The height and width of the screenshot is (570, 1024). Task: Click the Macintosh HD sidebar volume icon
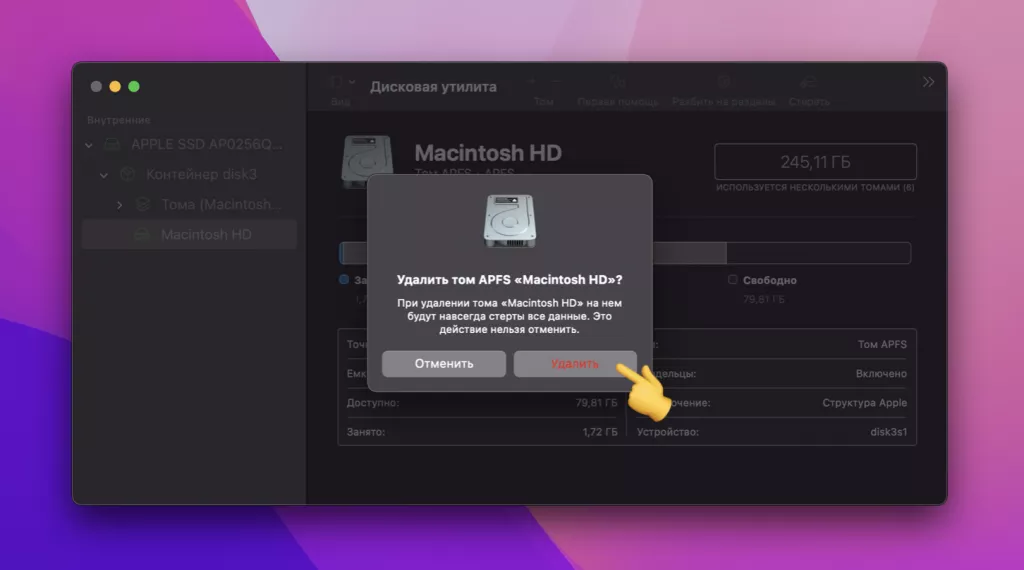click(x=142, y=234)
